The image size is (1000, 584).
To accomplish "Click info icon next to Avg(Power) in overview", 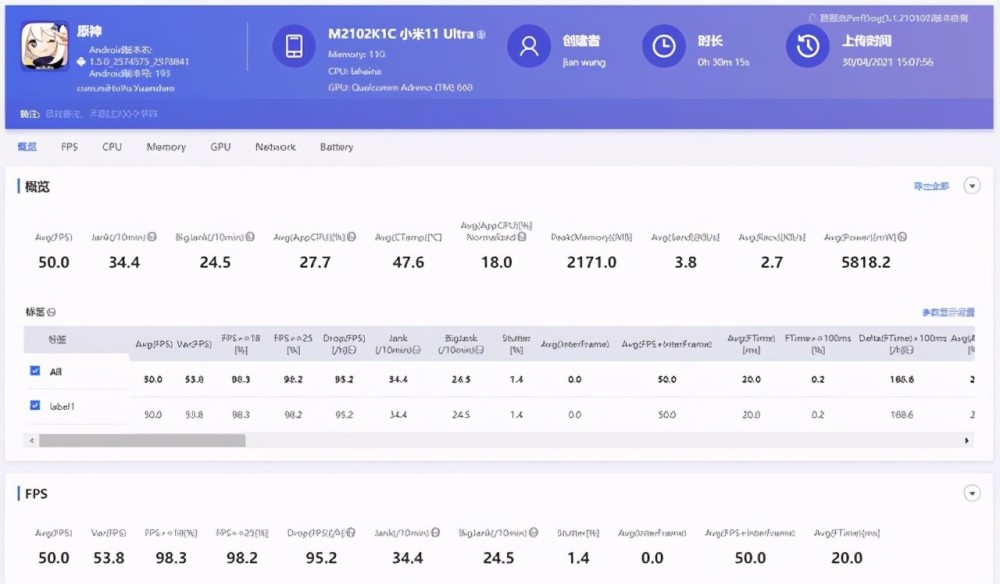I will (902, 237).
